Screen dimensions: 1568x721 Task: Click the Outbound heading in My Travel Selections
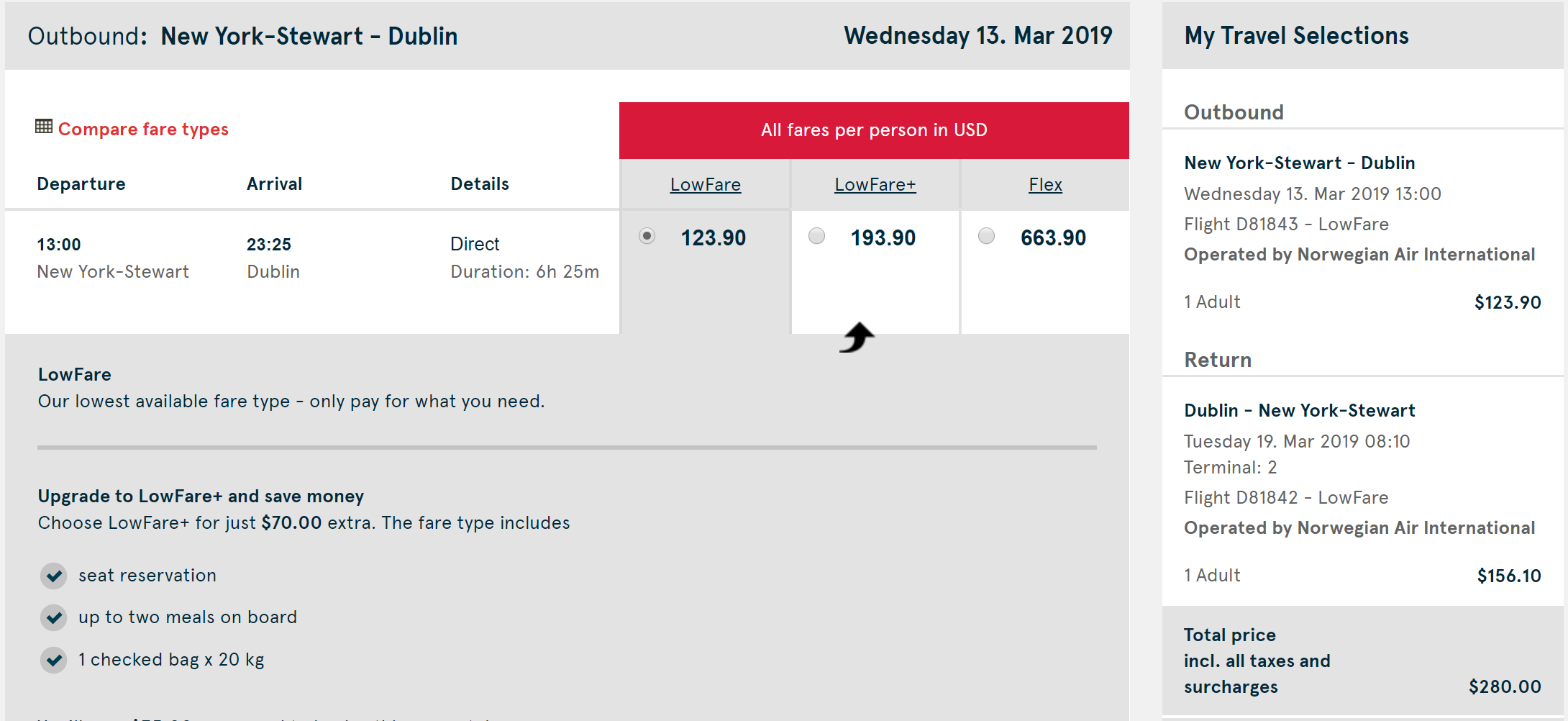(x=1234, y=112)
